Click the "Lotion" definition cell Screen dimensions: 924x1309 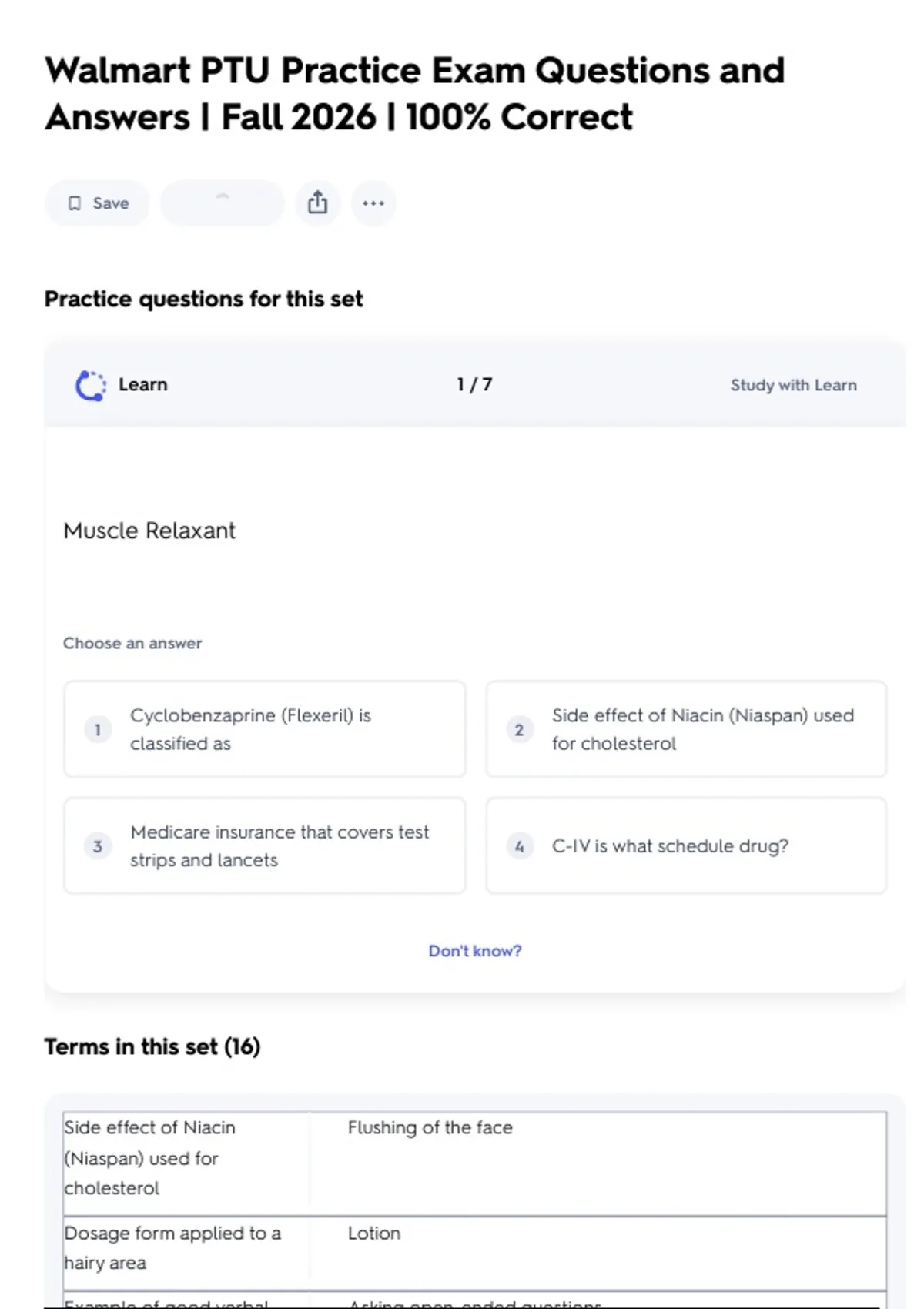coord(374,1233)
